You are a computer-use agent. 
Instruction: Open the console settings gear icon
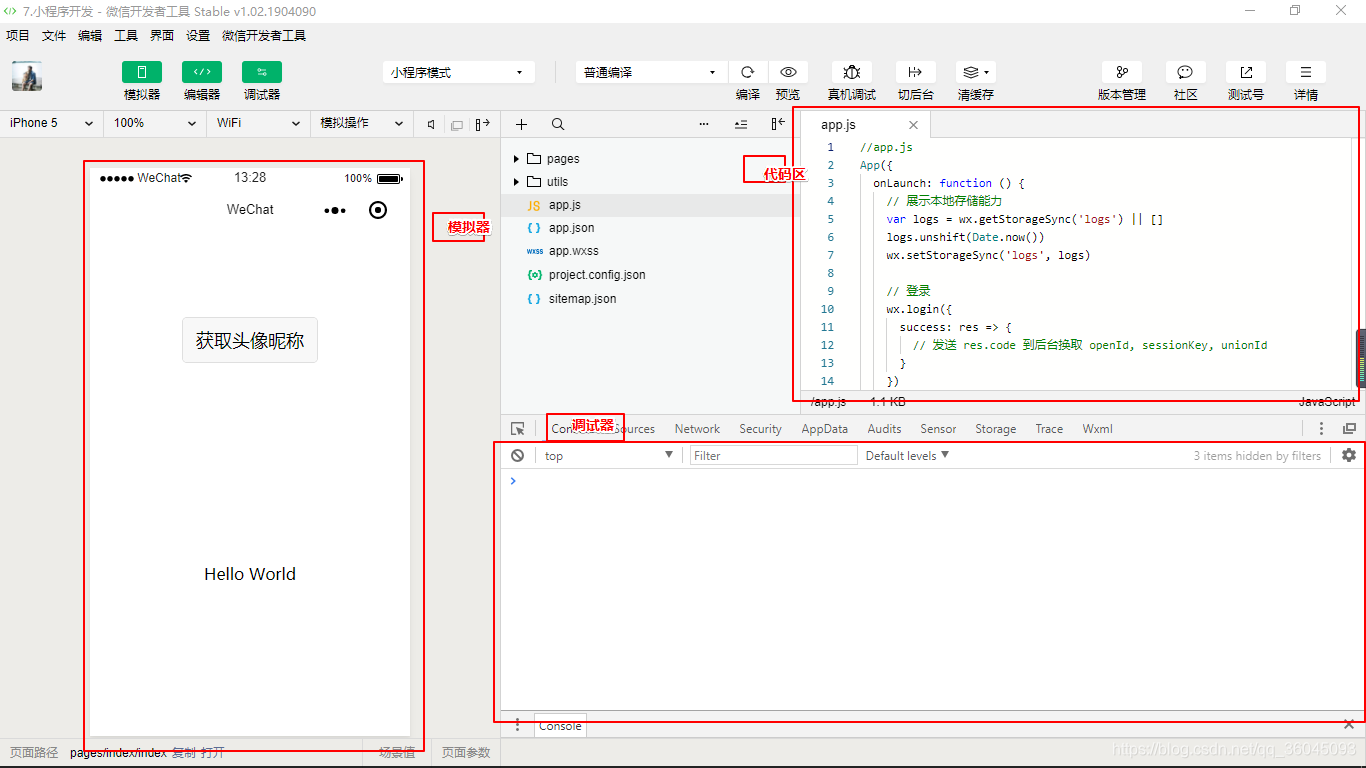coord(1349,455)
